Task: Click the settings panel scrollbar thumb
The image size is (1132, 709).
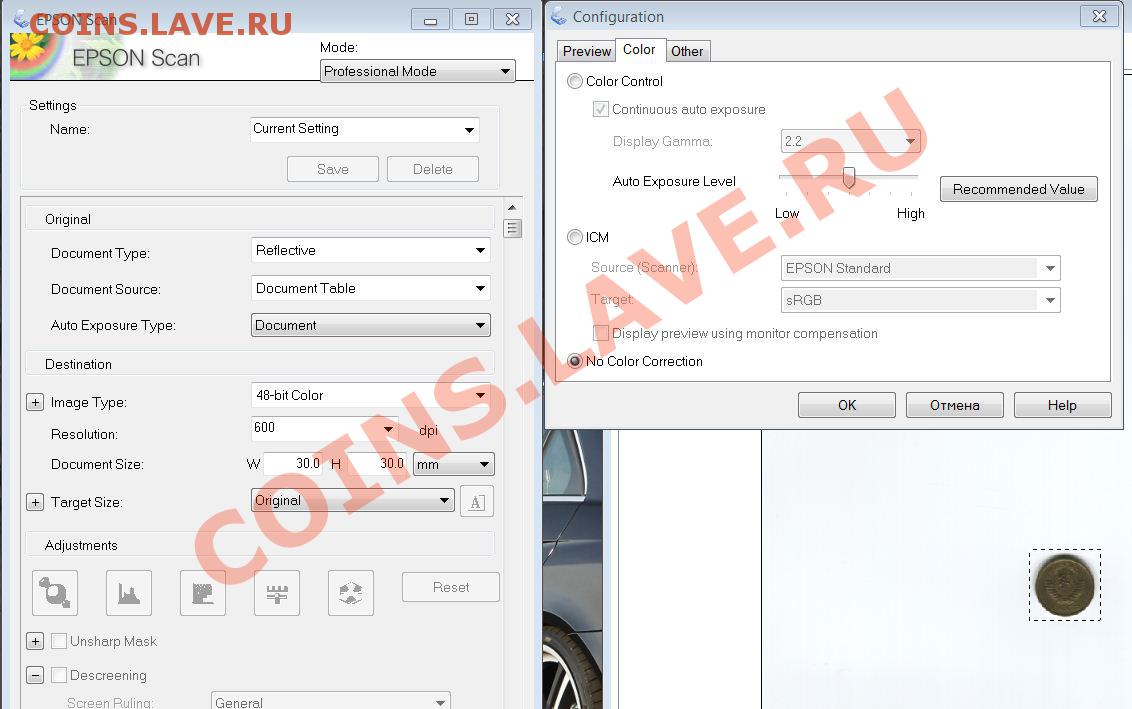Action: 513,228
